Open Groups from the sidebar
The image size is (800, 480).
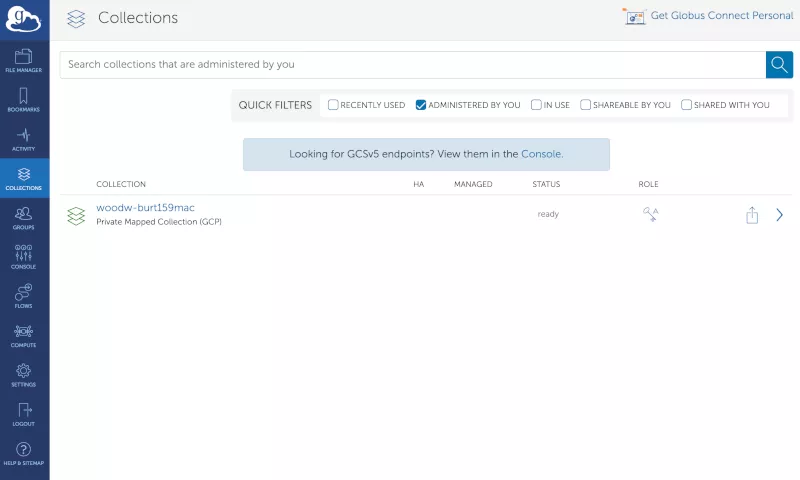(23, 218)
